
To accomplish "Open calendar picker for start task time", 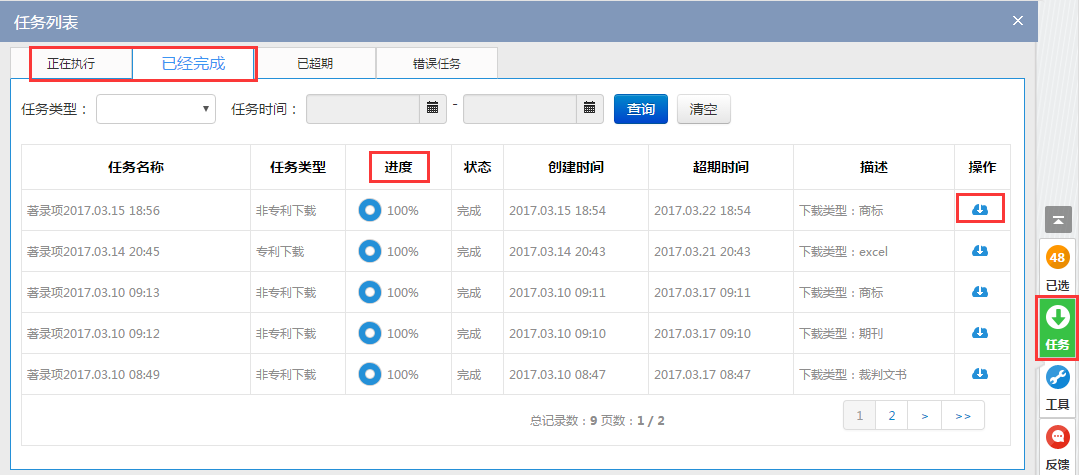I will [x=432, y=108].
